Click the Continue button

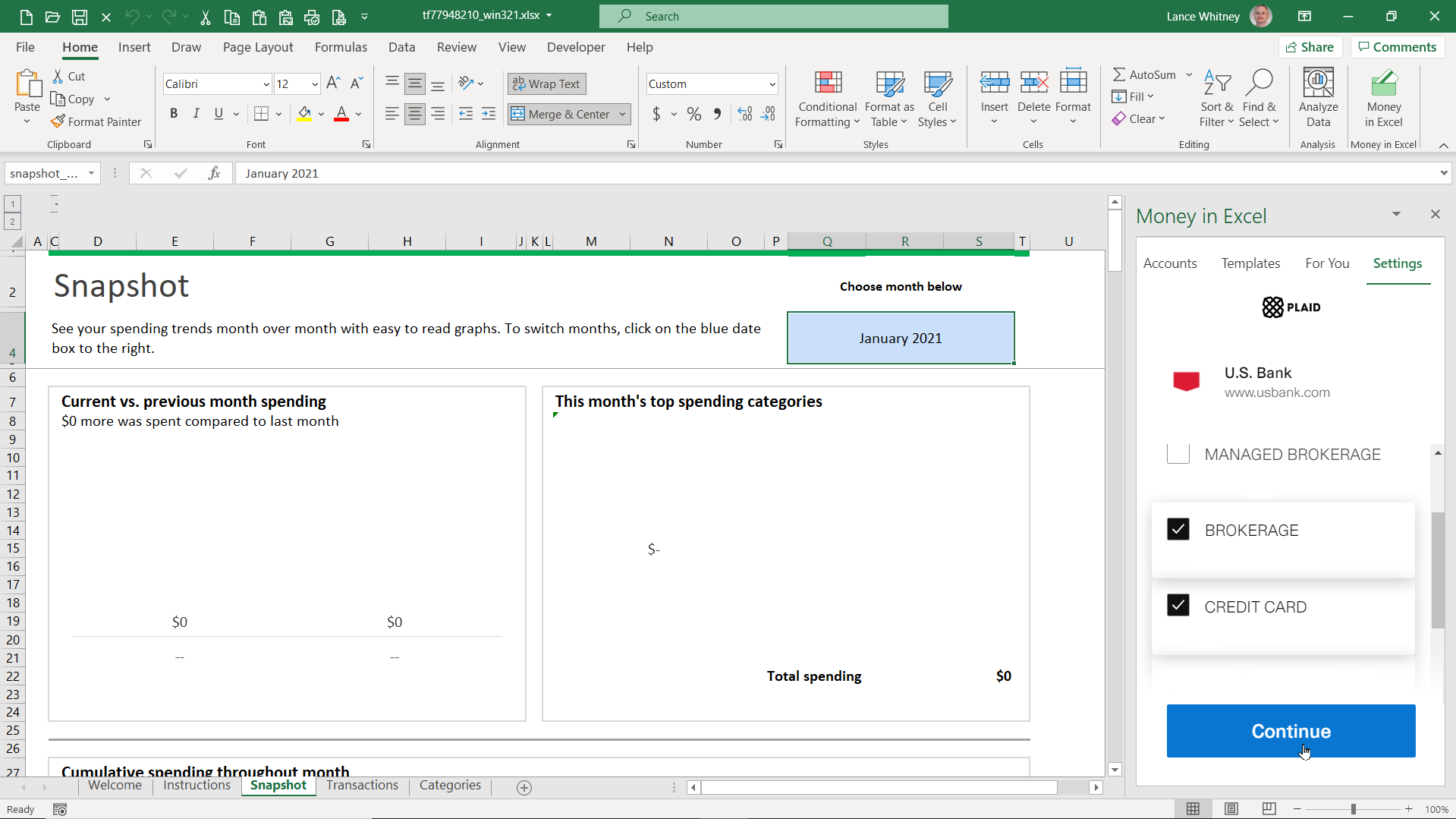tap(1291, 731)
